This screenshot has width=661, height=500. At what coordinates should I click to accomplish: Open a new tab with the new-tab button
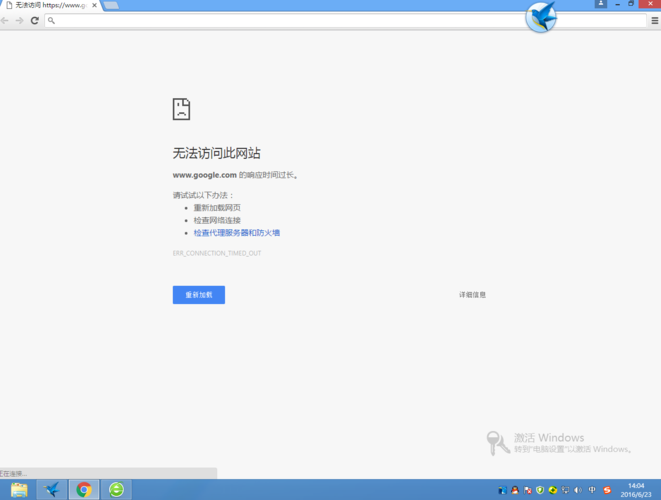pyautogui.click(x=111, y=5)
